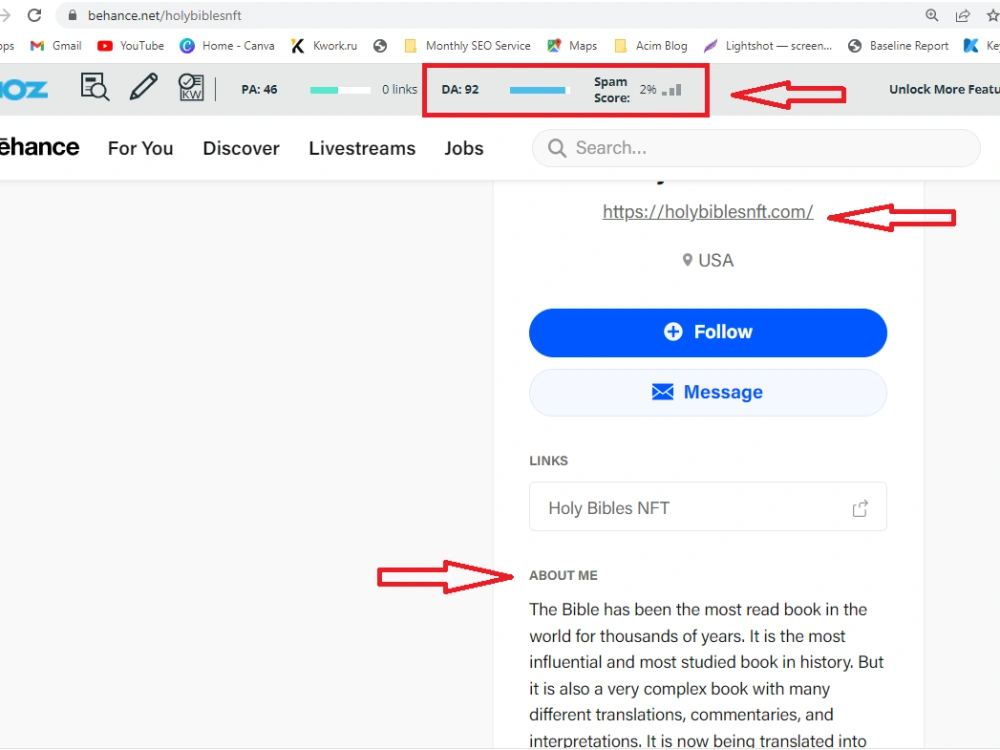
Task: Click the MozBar highlight pencil icon
Action: [x=143, y=87]
